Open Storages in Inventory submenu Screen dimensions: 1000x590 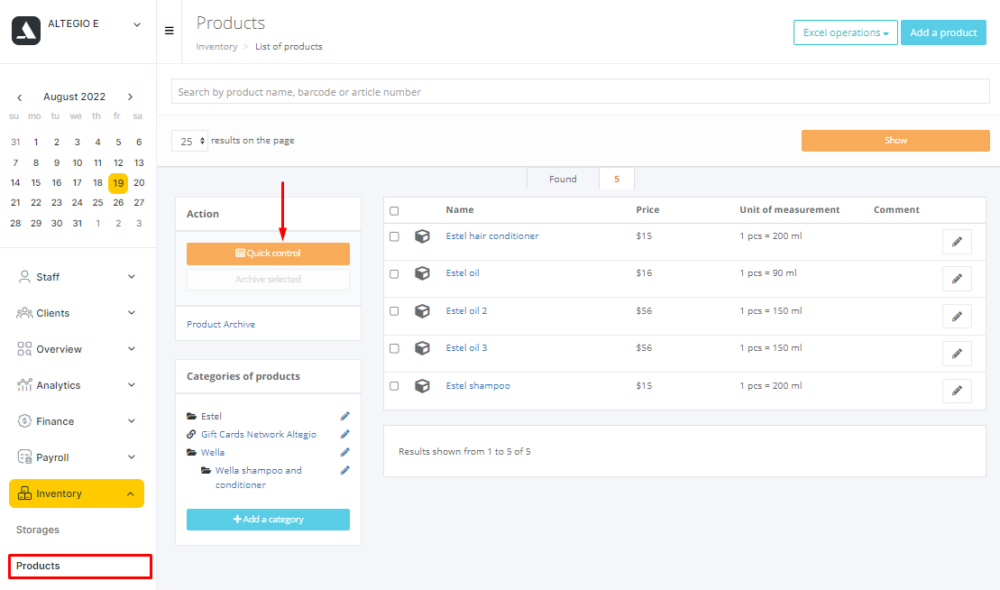point(38,530)
